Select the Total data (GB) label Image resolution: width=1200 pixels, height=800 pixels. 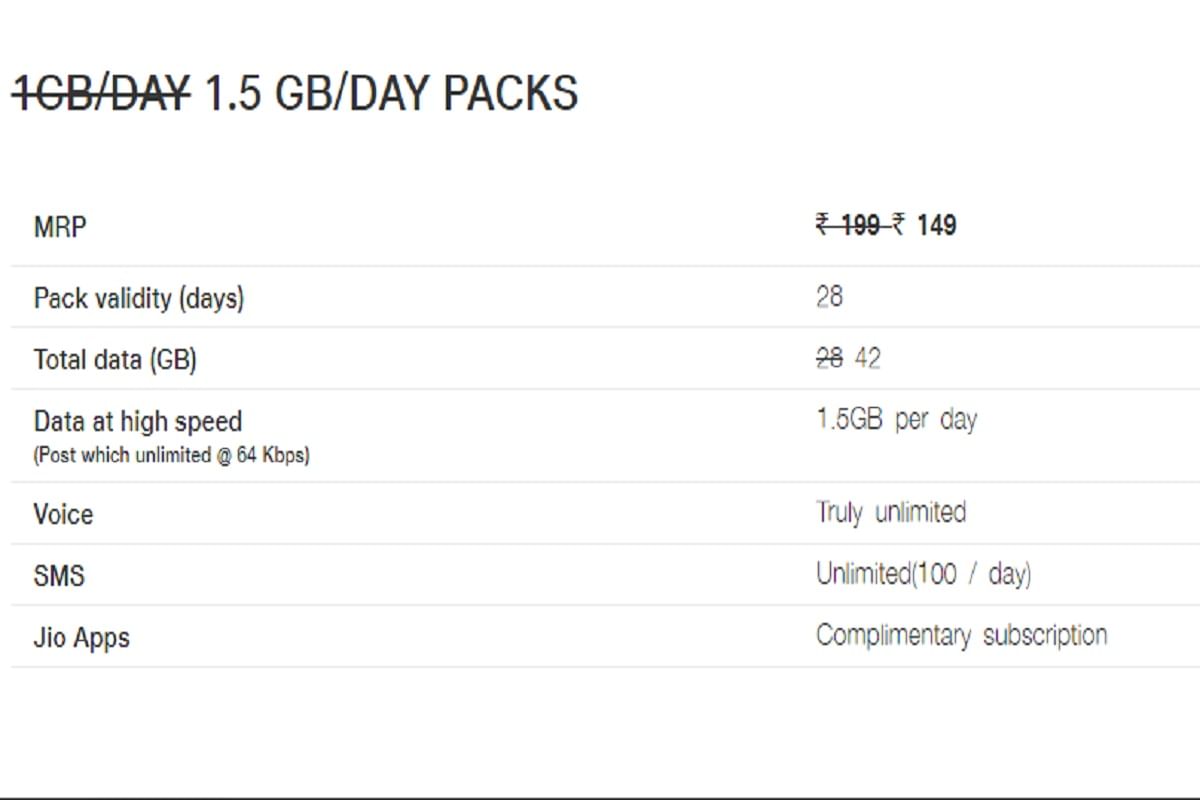click(x=115, y=360)
